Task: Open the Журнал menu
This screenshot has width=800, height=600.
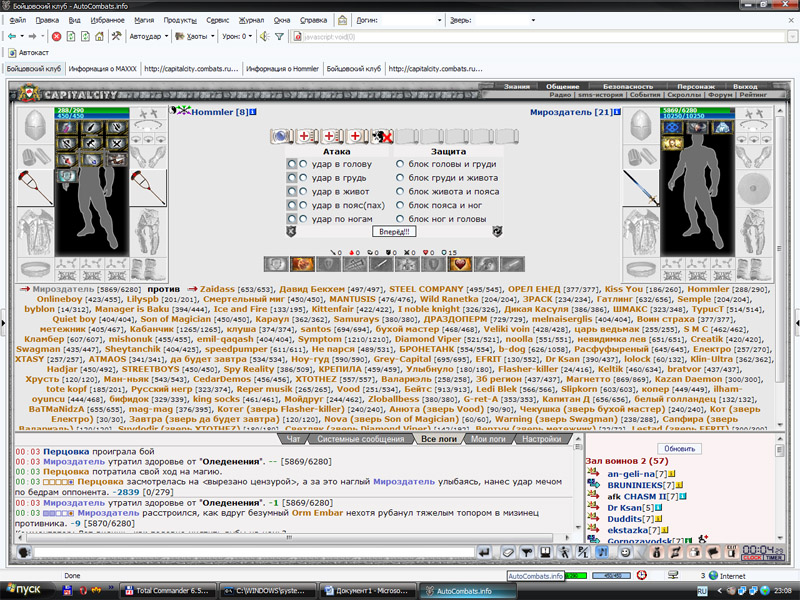Action: coord(251,20)
